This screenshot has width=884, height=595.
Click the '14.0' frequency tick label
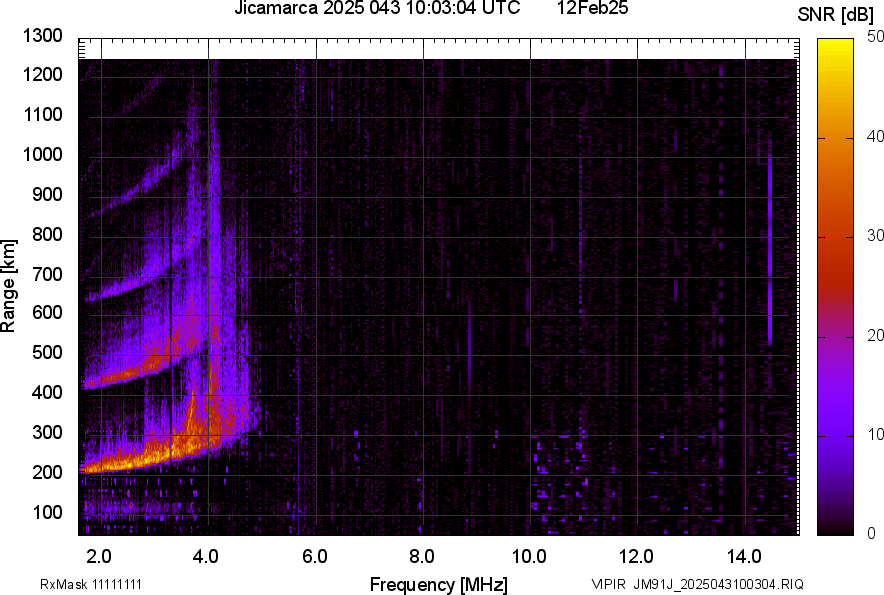pos(744,556)
